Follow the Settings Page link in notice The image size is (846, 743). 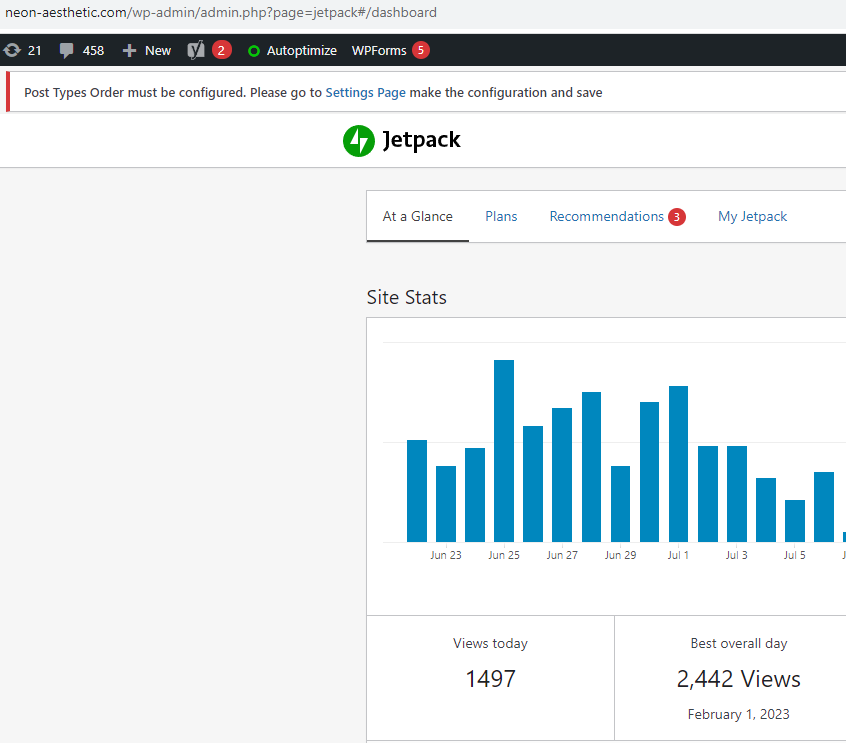coord(365,93)
